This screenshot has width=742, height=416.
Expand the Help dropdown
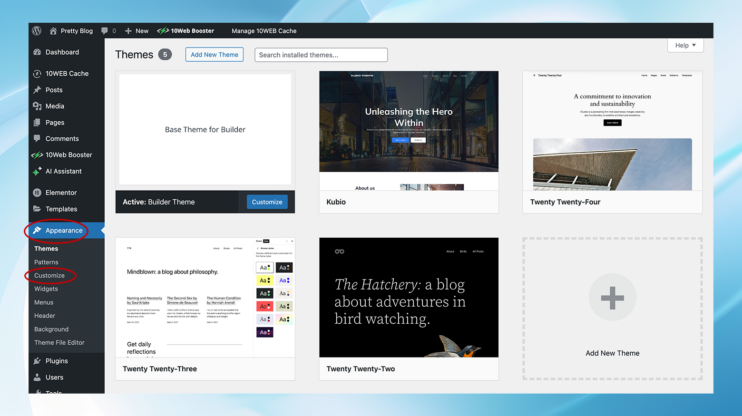point(685,45)
